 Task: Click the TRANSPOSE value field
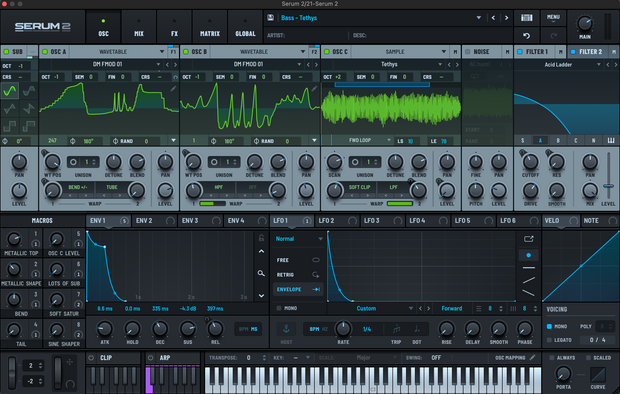click(x=249, y=358)
